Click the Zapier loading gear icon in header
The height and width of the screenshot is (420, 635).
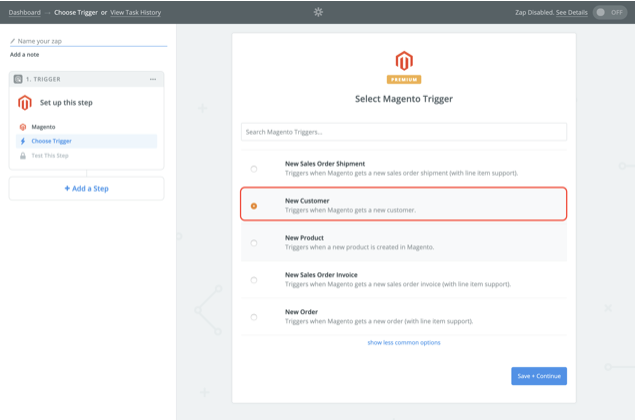(x=318, y=12)
